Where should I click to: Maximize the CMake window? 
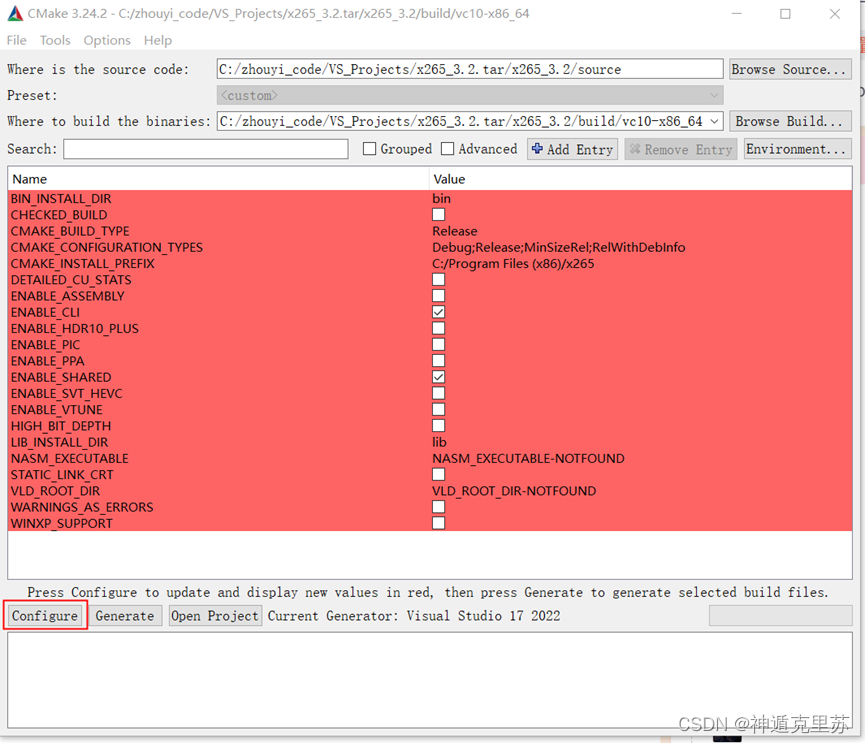786,14
